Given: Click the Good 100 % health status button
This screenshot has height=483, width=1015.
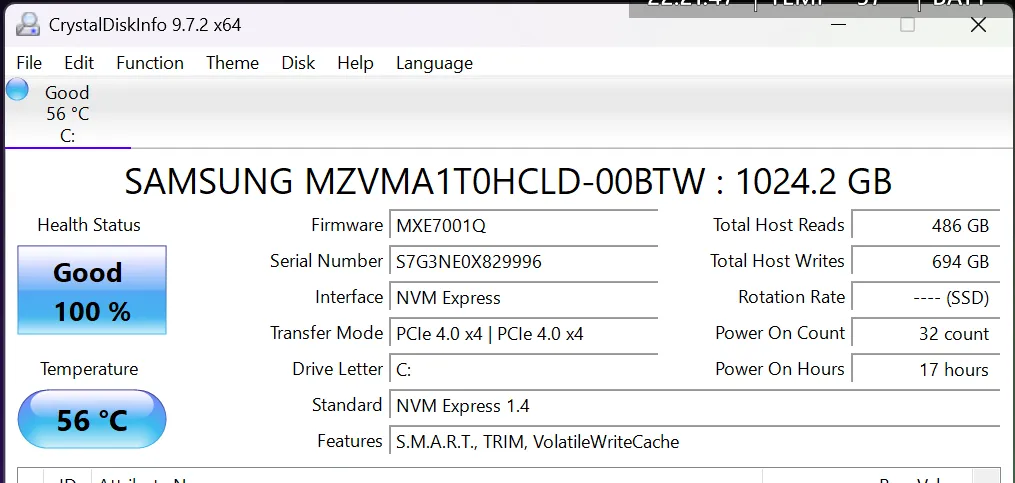Looking at the screenshot, I should coord(92,291).
